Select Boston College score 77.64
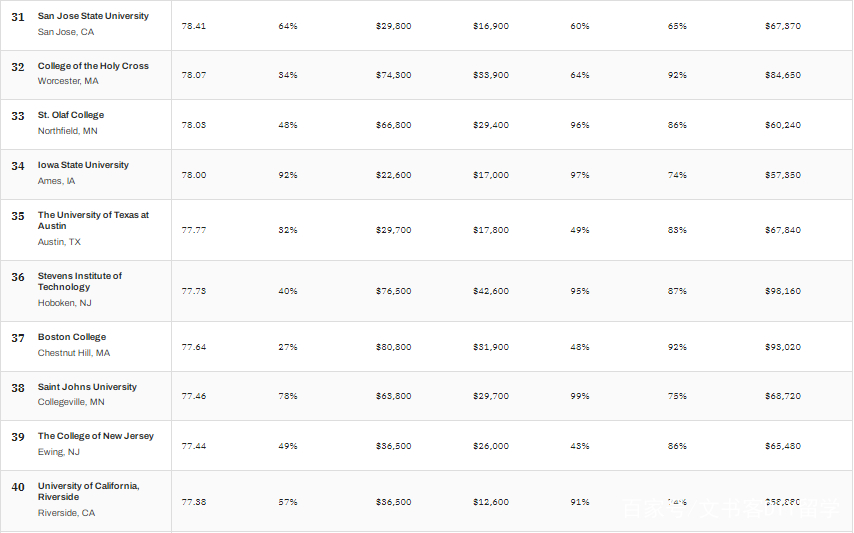The image size is (854, 533). tap(194, 347)
